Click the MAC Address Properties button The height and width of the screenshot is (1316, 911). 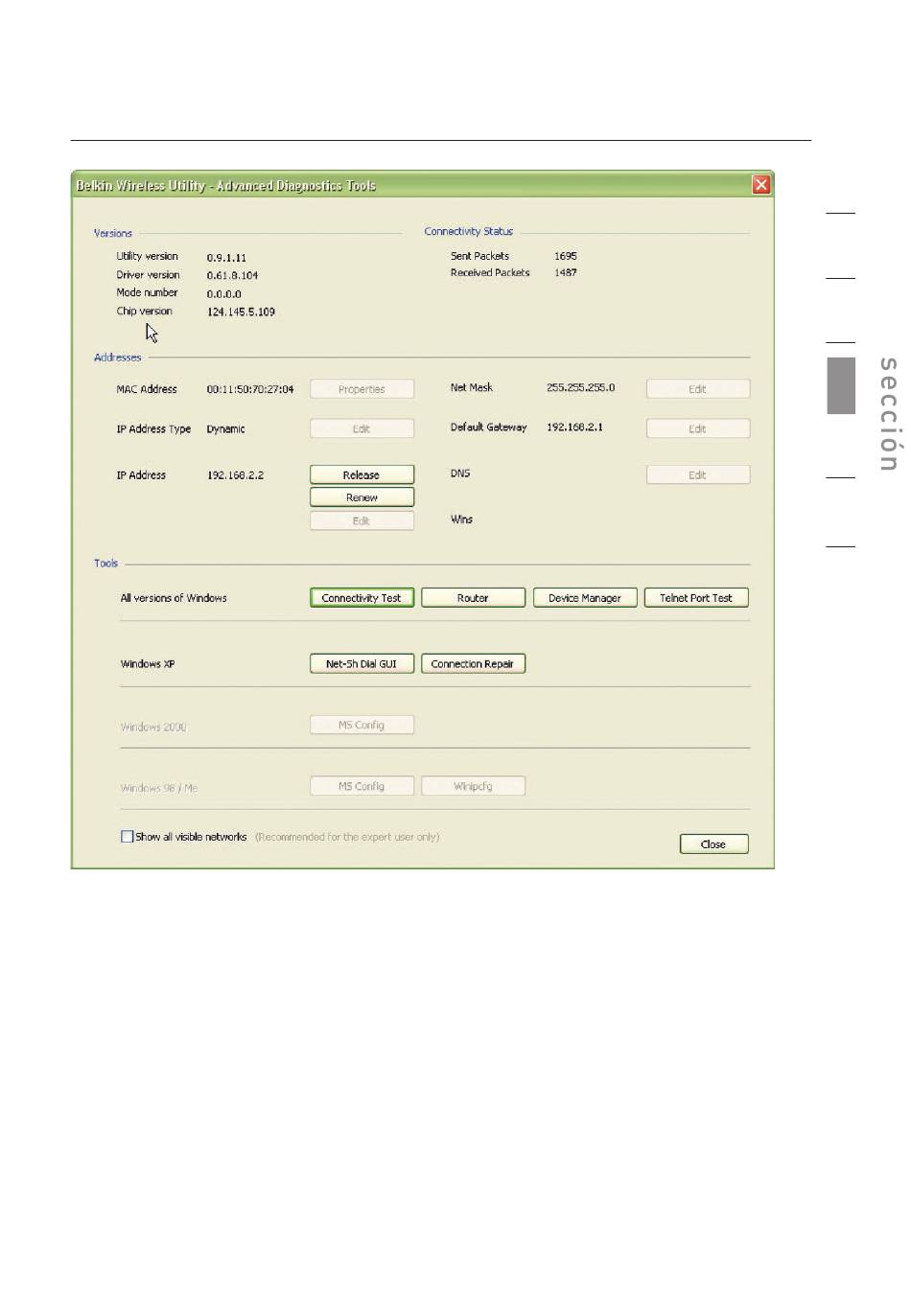[x=362, y=389]
